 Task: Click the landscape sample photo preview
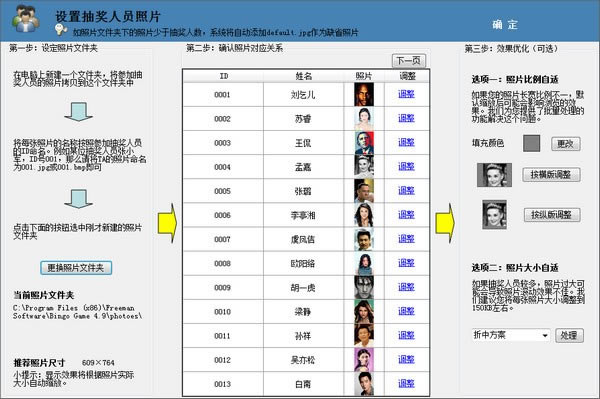click(x=494, y=175)
